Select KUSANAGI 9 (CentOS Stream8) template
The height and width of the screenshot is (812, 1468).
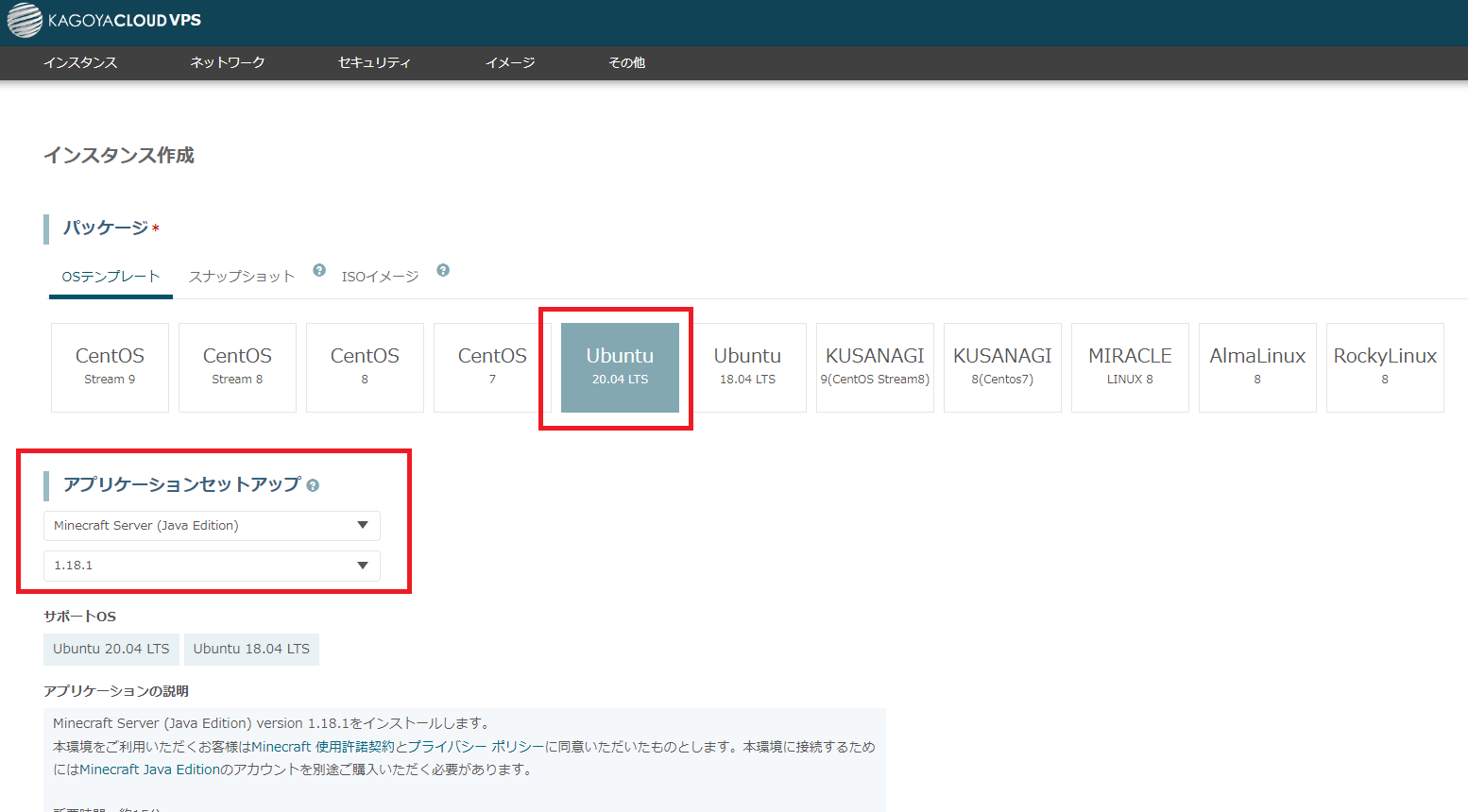[875, 367]
